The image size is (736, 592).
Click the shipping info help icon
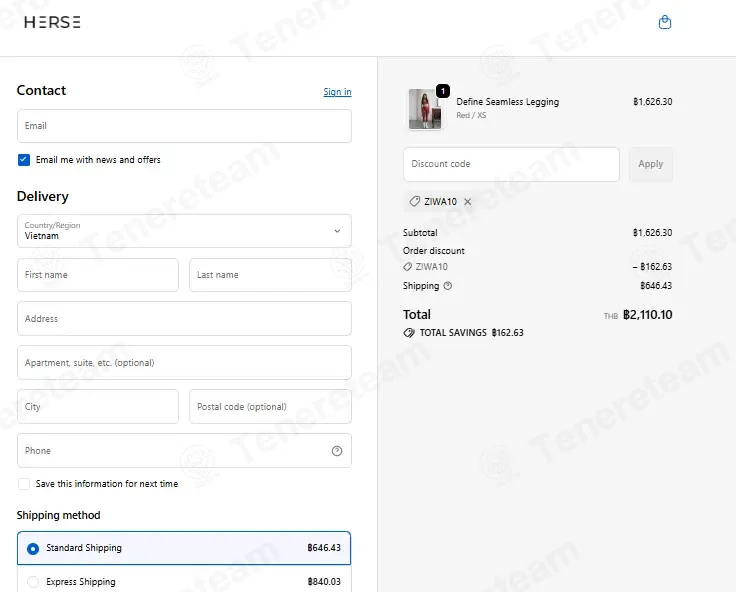coord(448,285)
